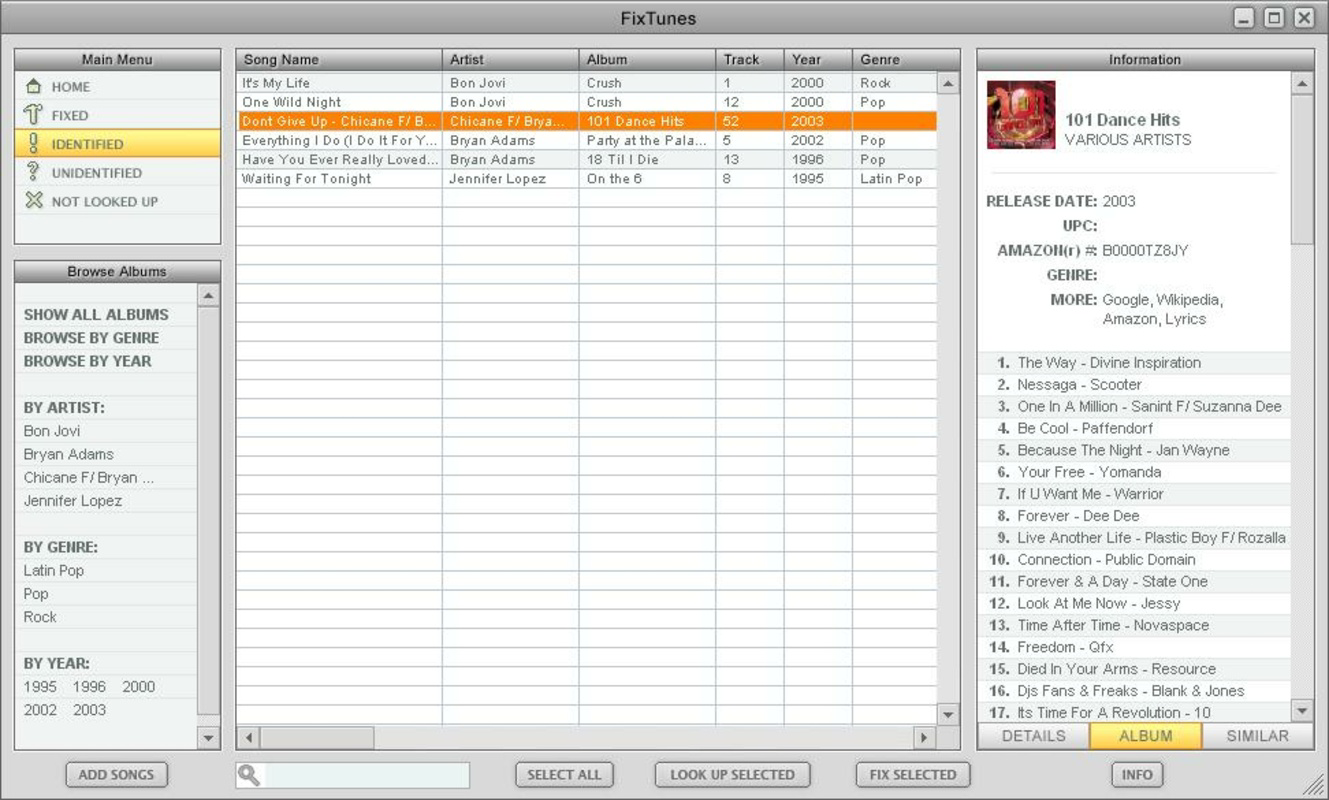Click the 101 Dance Hits album cover
The width and height of the screenshot is (1329, 800).
1021,115
